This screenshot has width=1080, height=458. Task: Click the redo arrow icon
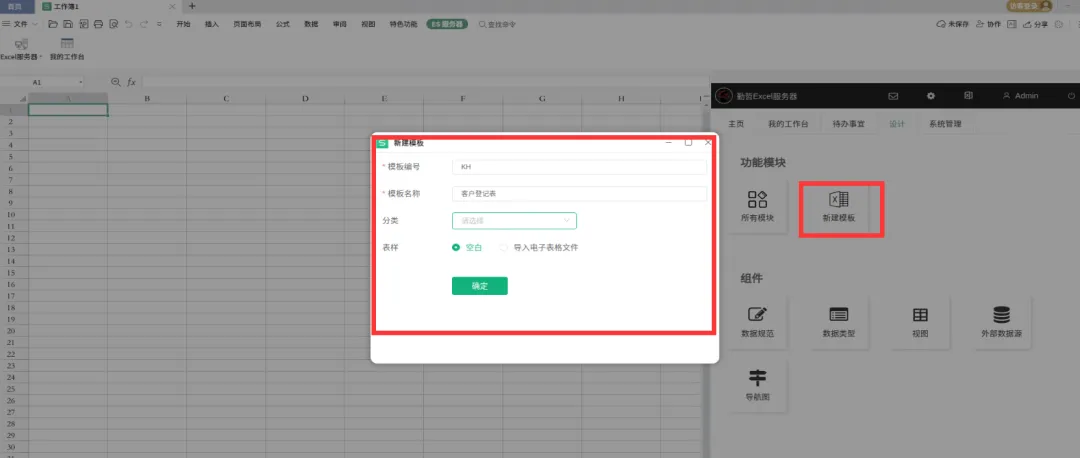pyautogui.click(x=143, y=24)
